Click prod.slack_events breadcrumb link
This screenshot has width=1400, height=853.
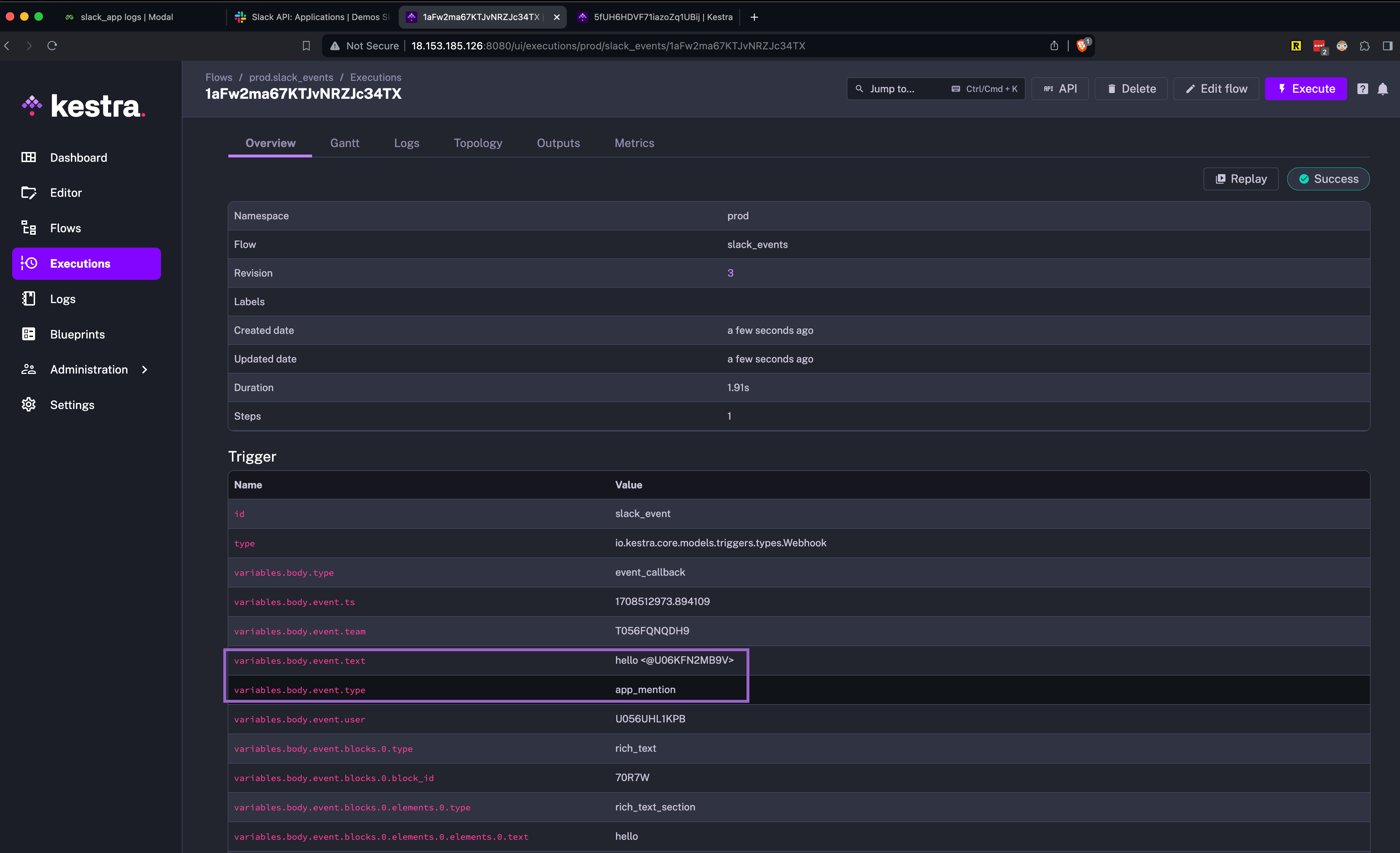point(291,77)
